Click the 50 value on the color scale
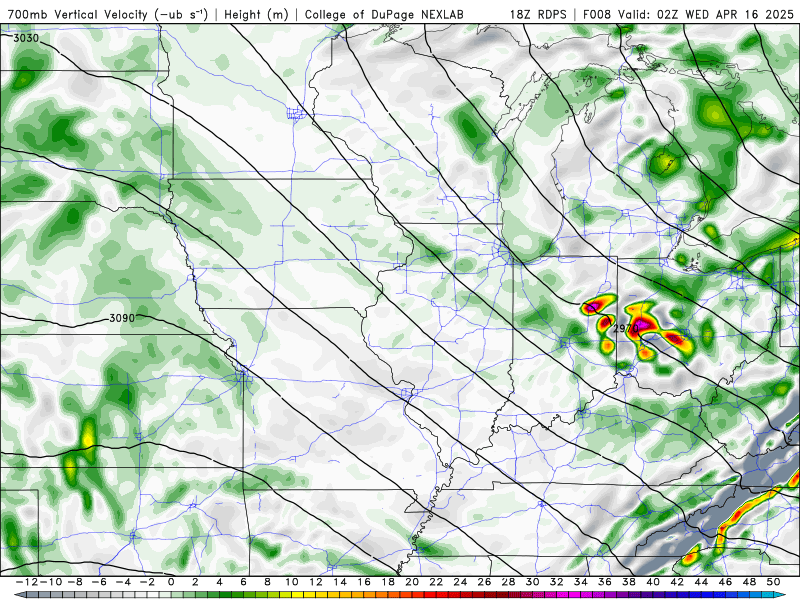 [x=773, y=582]
